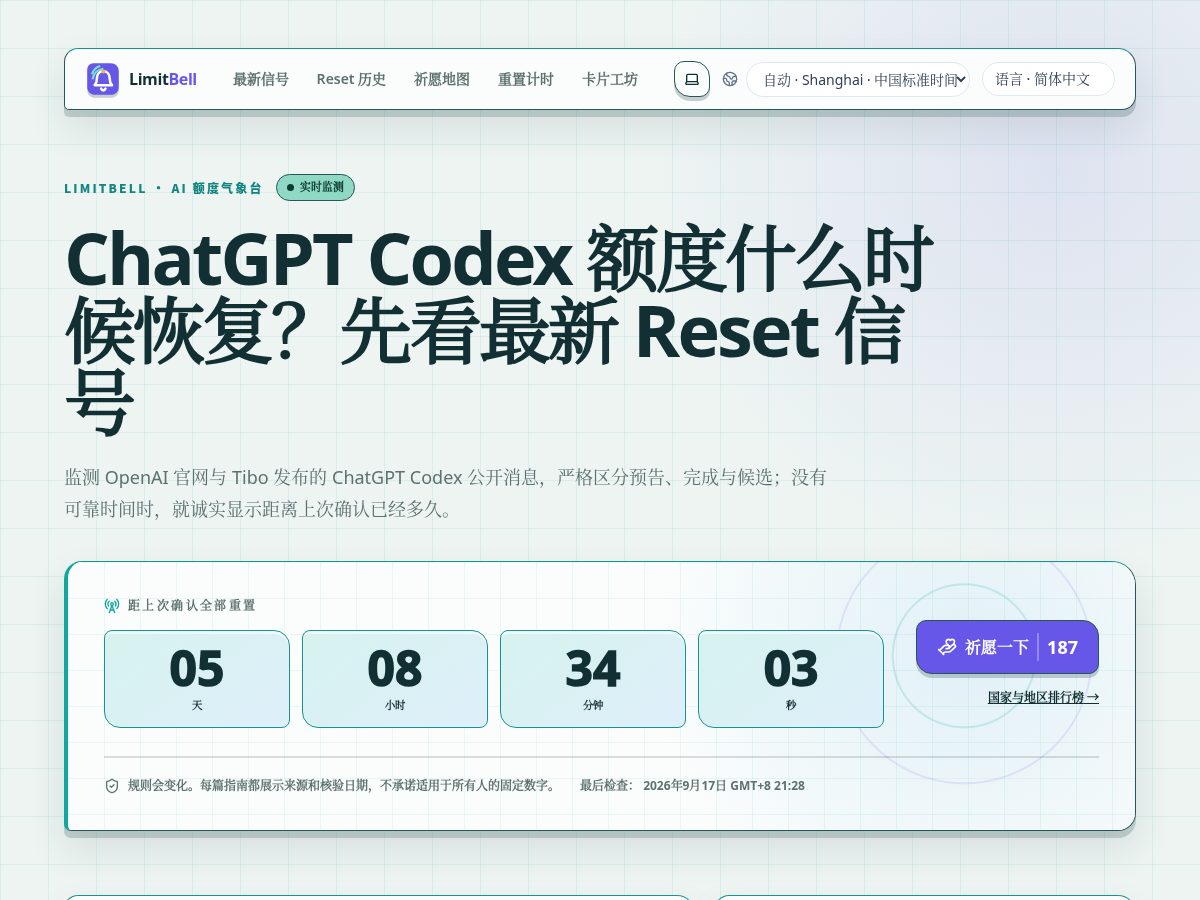Click the LimitBell brand name

(x=163, y=79)
